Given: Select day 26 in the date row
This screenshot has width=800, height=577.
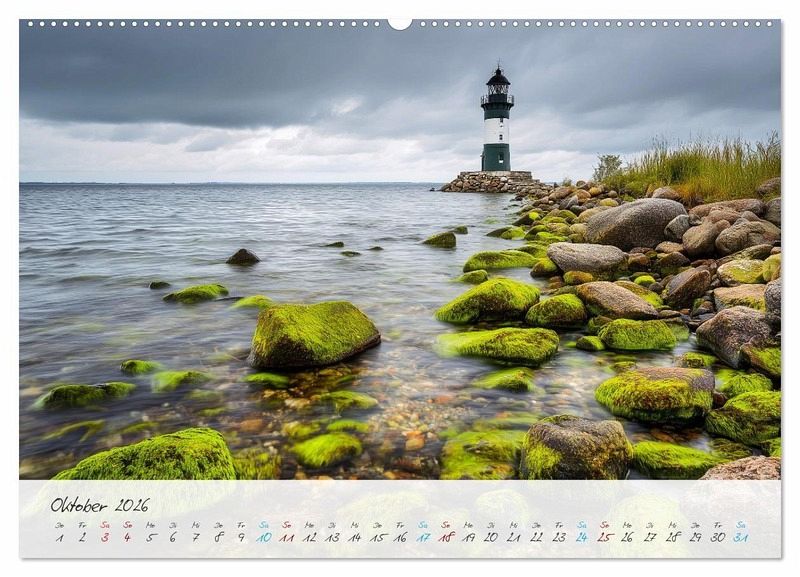Looking at the screenshot, I should (627, 537).
